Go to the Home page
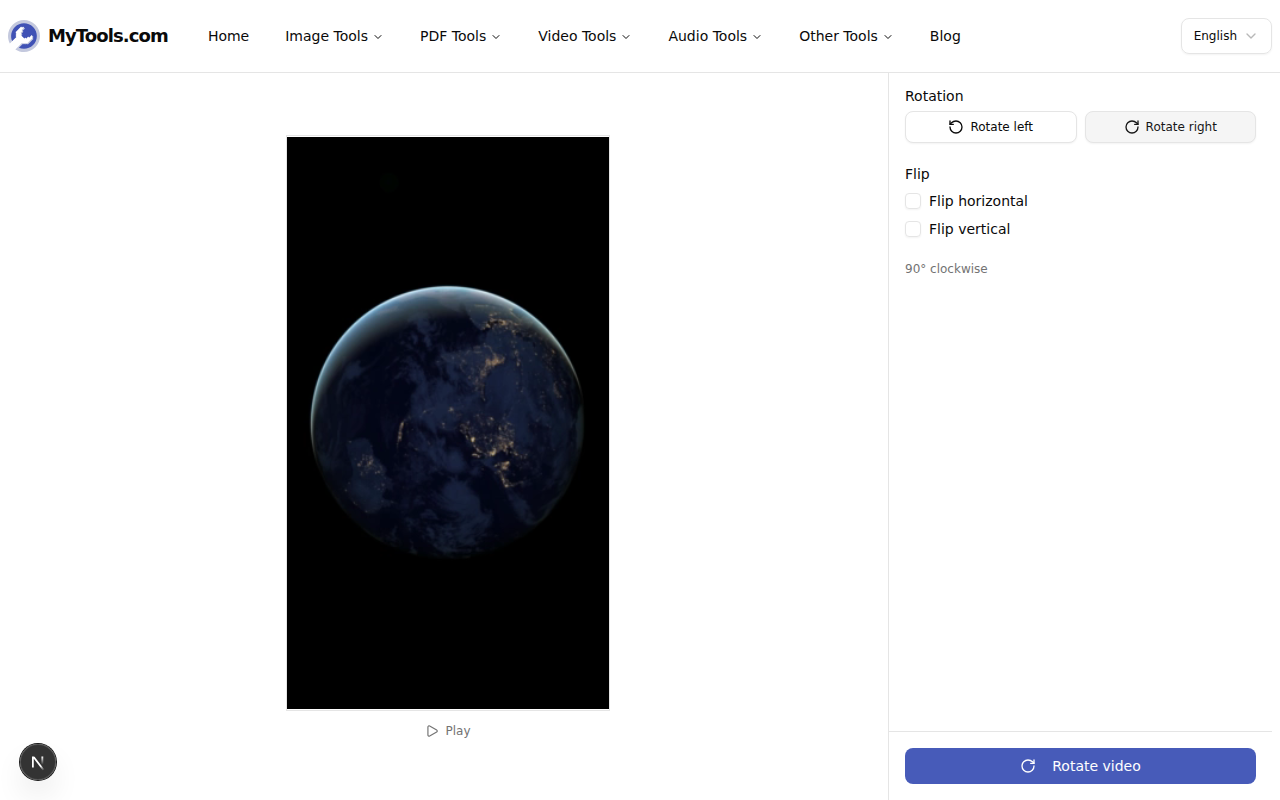 pyautogui.click(x=228, y=36)
